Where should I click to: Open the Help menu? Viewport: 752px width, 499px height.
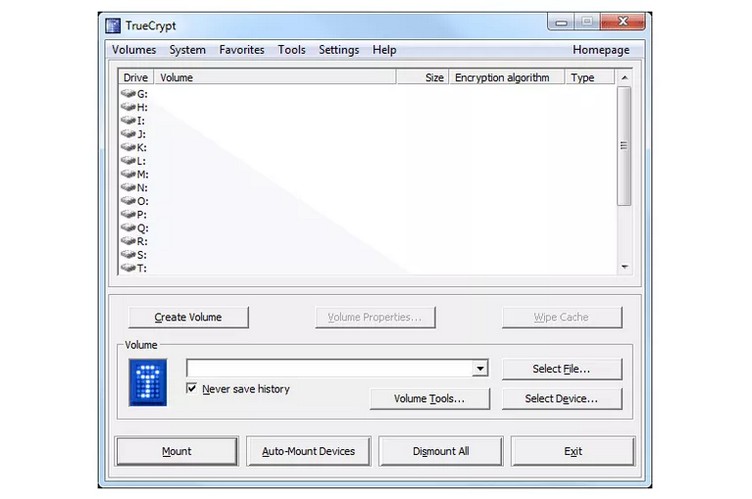(384, 50)
